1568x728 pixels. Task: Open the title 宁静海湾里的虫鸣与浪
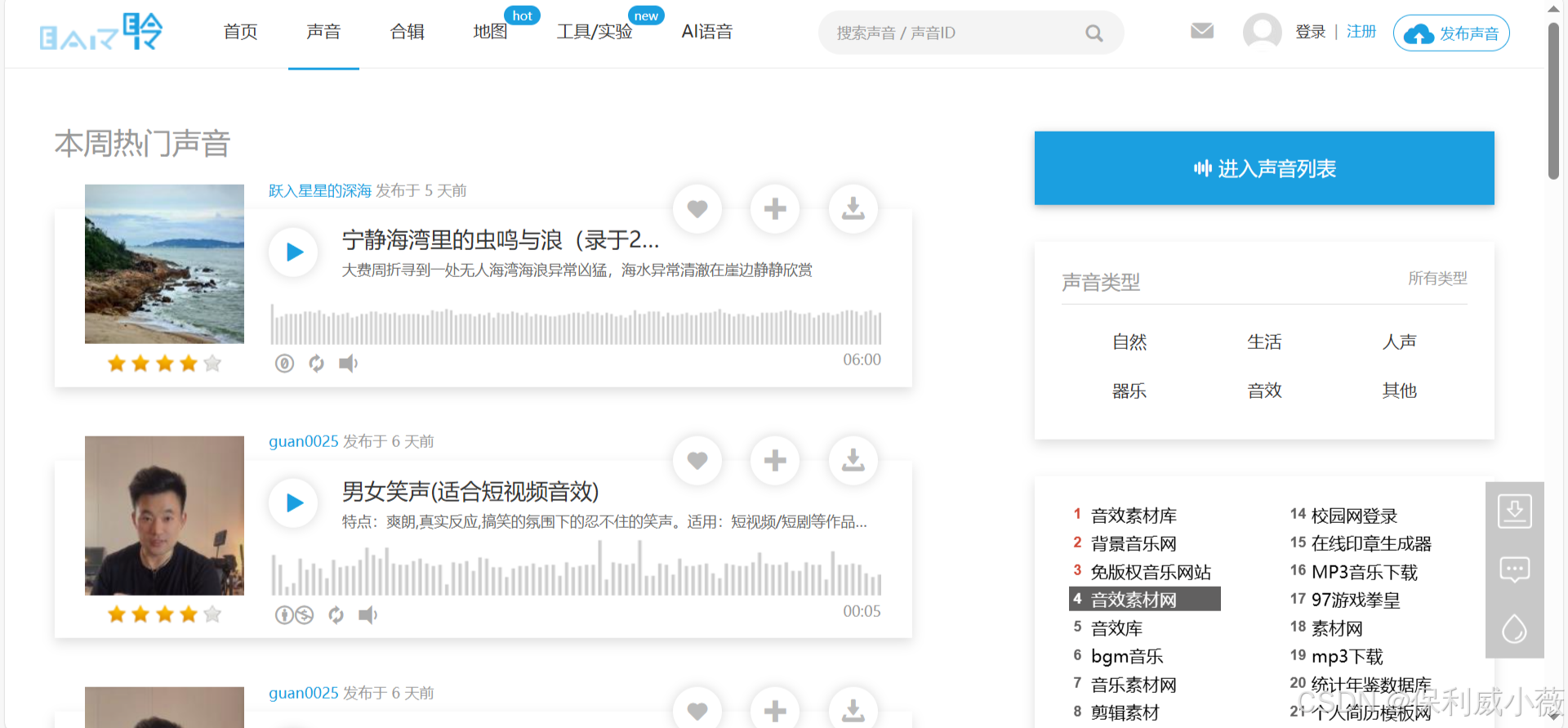tap(501, 240)
